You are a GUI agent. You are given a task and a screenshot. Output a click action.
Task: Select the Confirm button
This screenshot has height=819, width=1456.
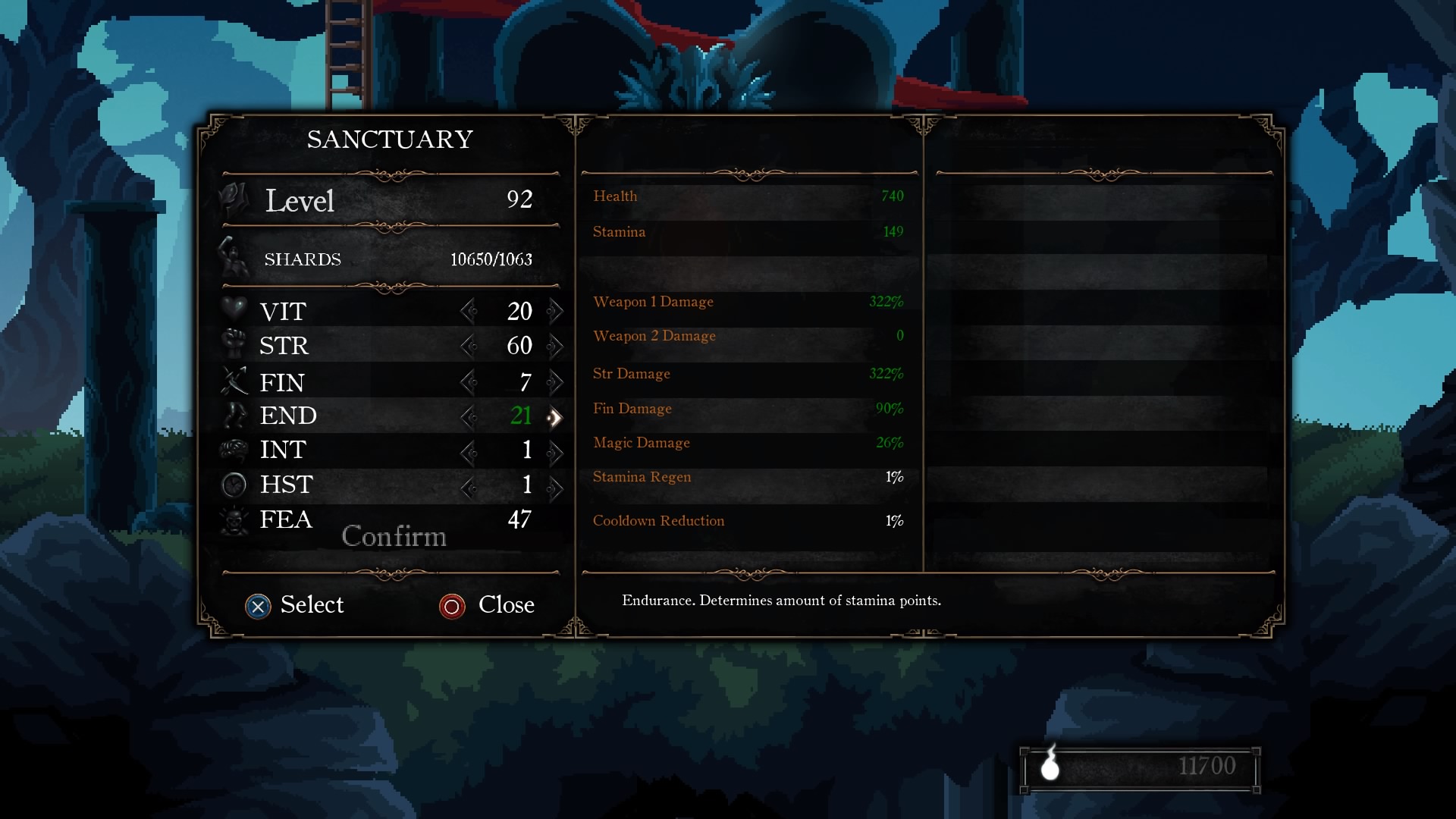[393, 537]
